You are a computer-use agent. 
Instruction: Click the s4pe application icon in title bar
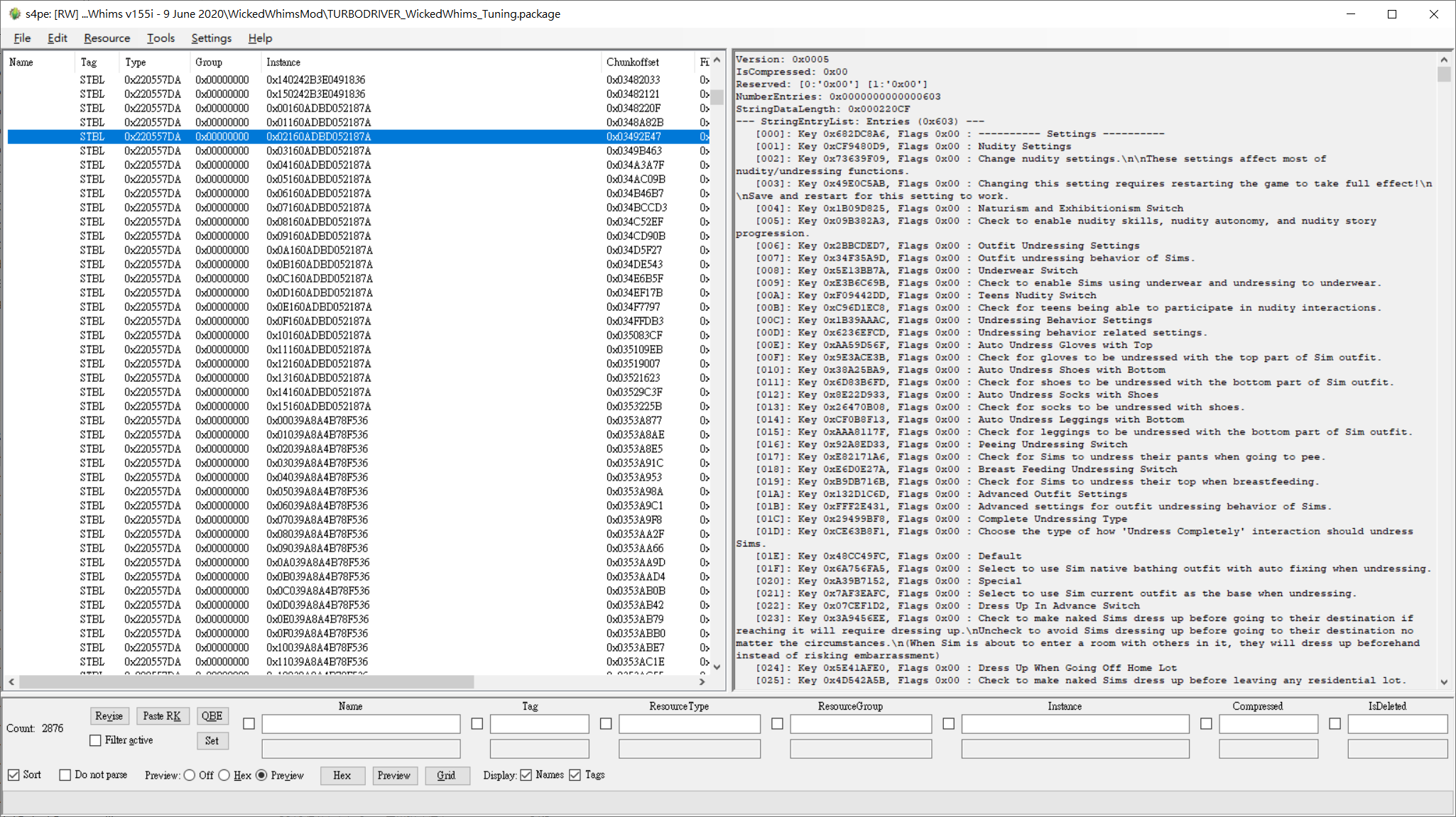pyautogui.click(x=15, y=13)
